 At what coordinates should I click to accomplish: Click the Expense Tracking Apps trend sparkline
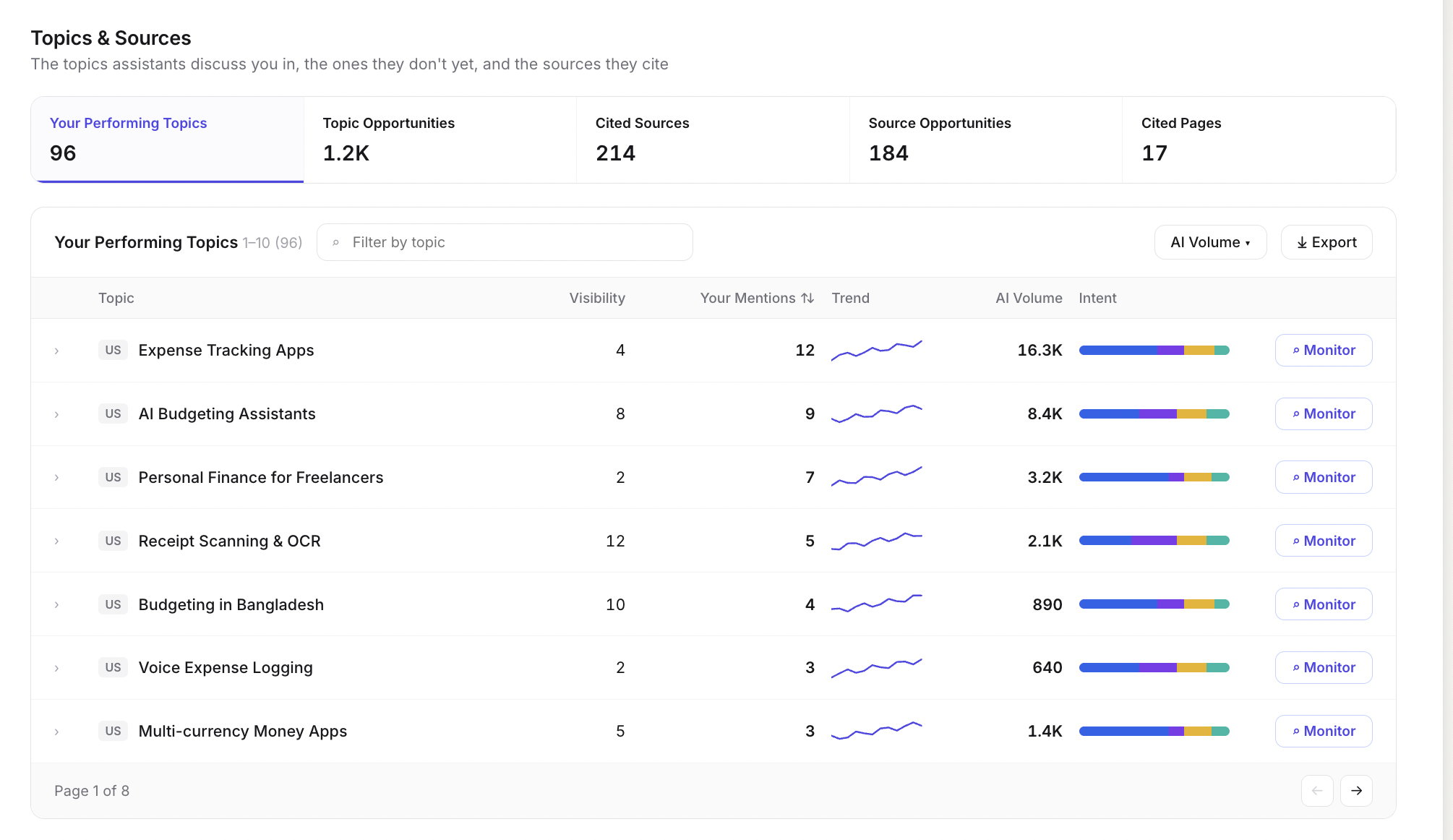click(877, 350)
